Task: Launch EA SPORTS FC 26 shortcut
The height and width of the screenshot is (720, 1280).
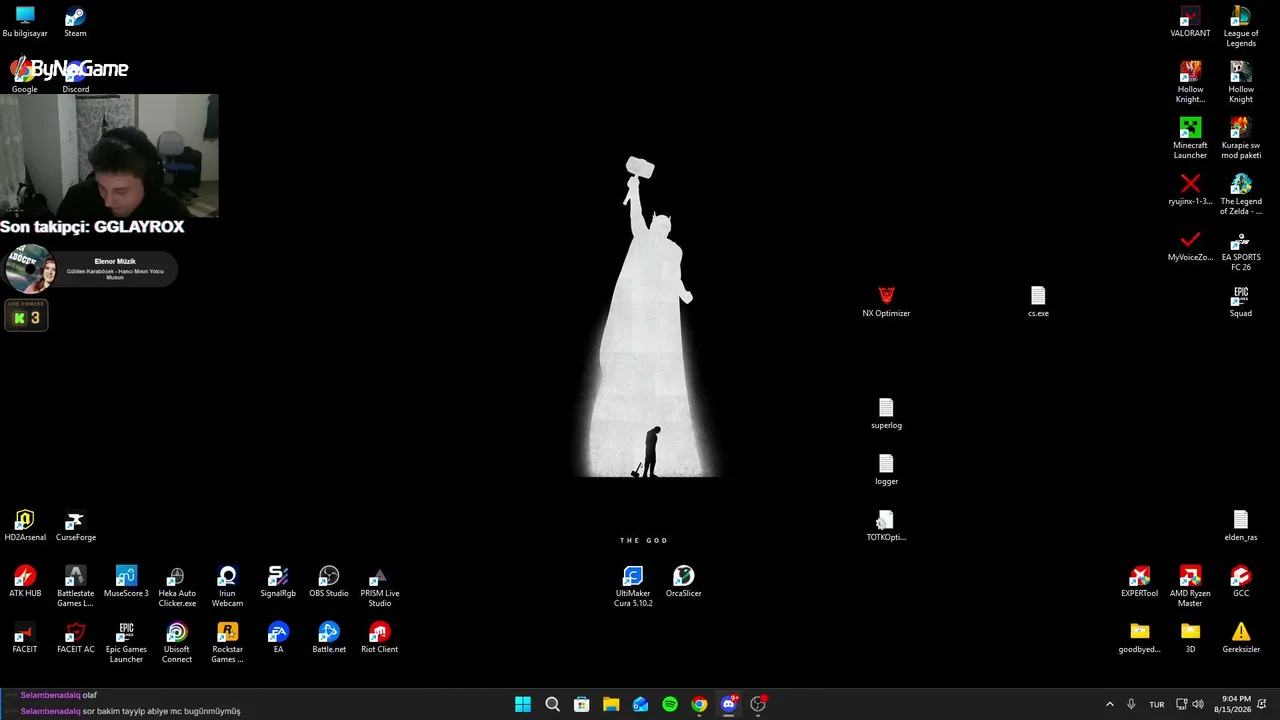Action: (1241, 251)
